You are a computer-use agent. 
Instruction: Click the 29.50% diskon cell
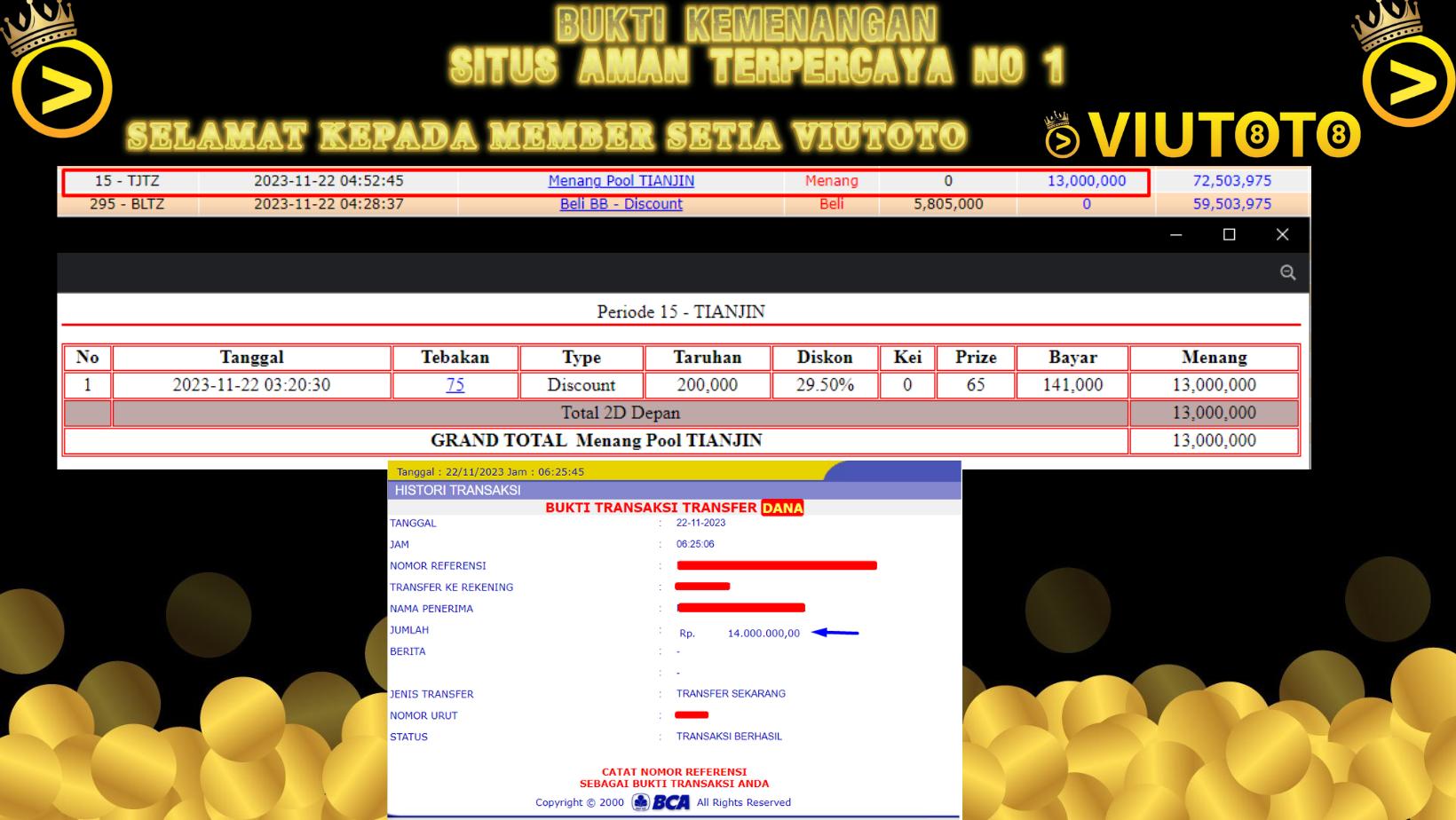(x=825, y=385)
